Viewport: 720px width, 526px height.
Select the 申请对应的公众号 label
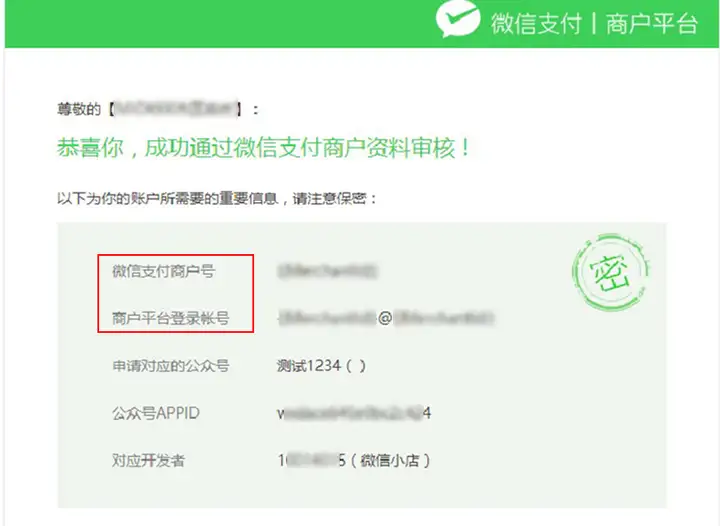170,366
